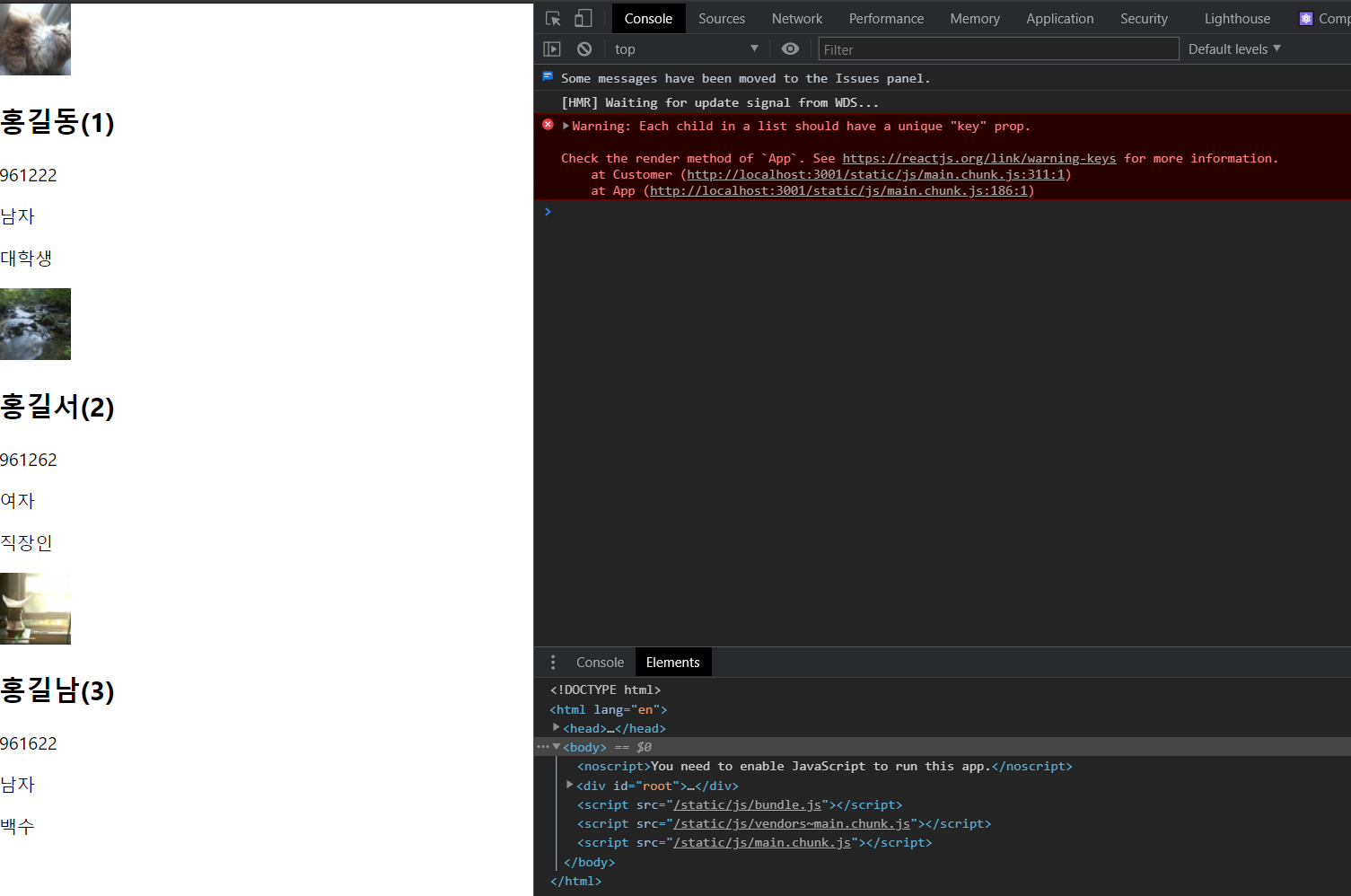Image resolution: width=1351 pixels, height=896 pixels.
Task: Clear console with the ban icon
Action: click(584, 49)
